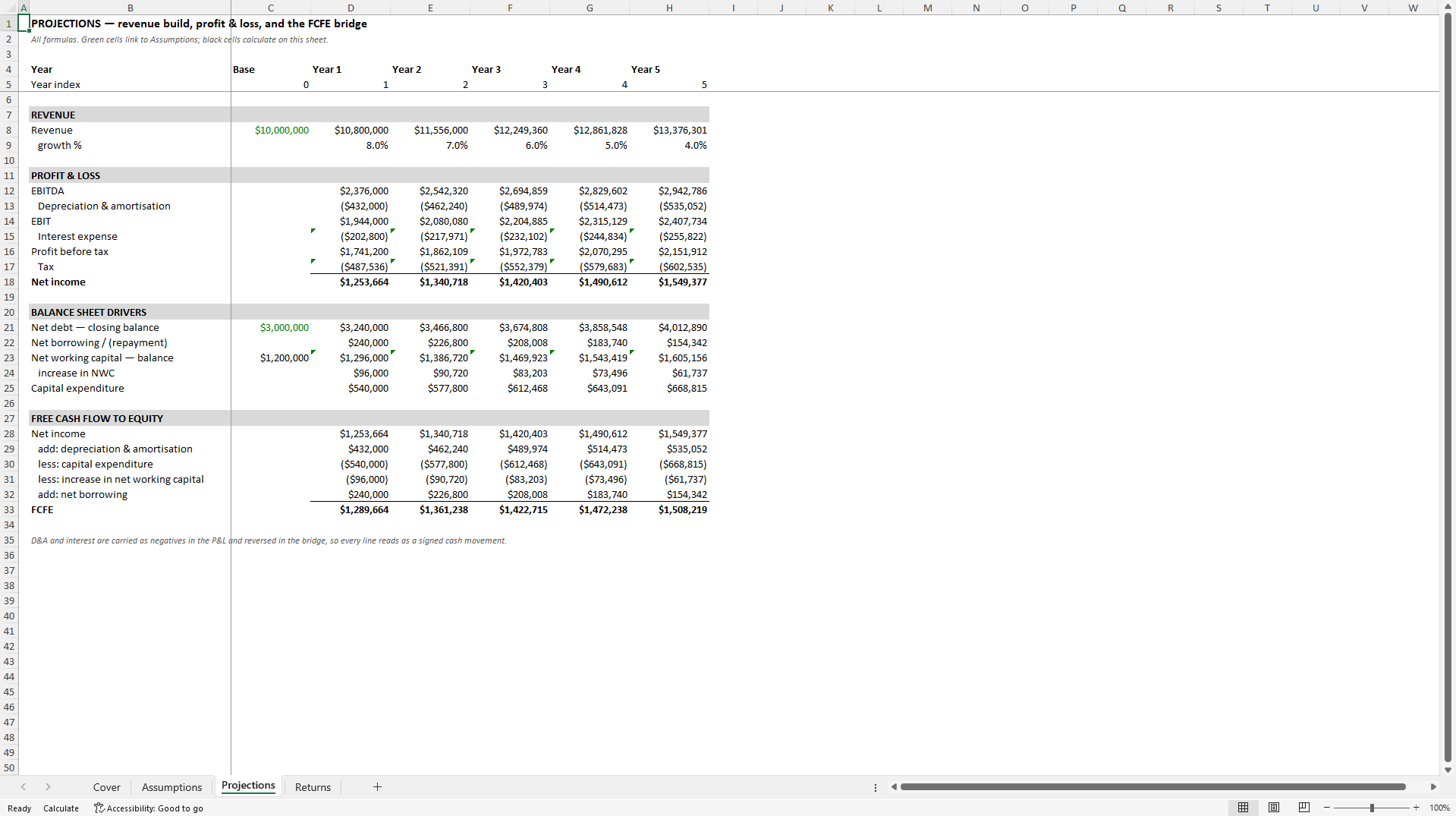The width and height of the screenshot is (1456, 816).
Task: Select Year 1 growth 8.0% cell
Action: 351,145
